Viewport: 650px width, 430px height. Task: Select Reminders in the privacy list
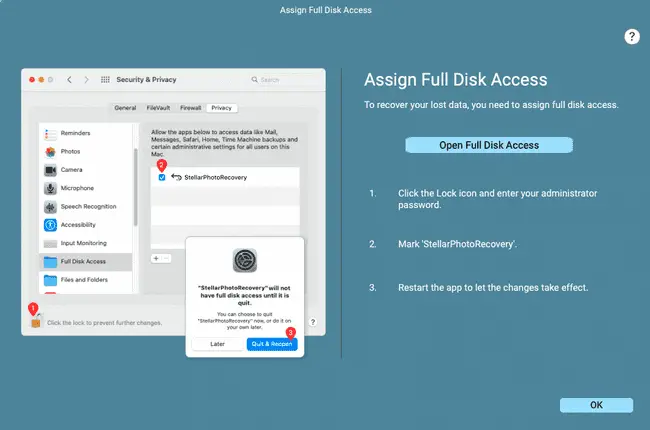[86, 133]
